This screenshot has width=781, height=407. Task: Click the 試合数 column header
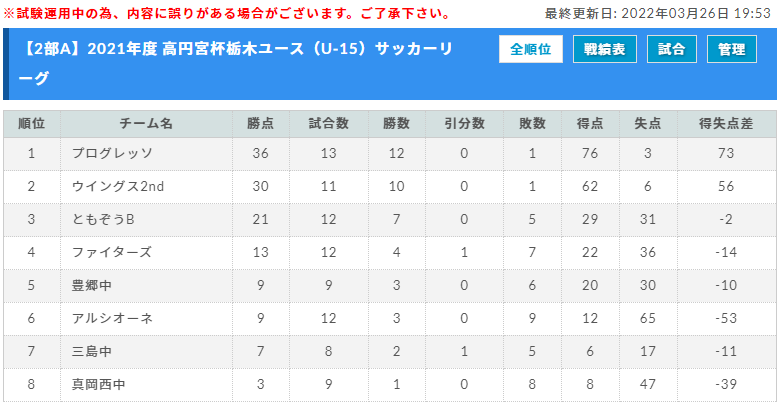[x=329, y=124]
